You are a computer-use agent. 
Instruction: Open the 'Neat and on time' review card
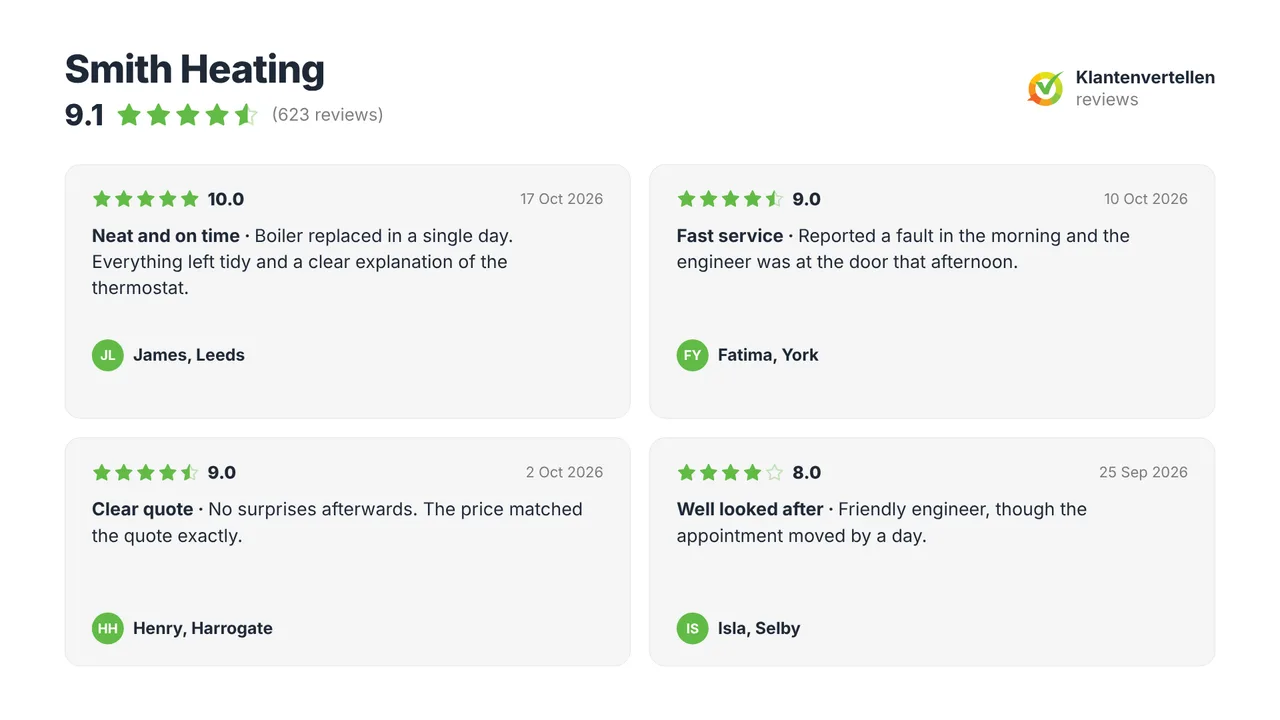click(348, 291)
